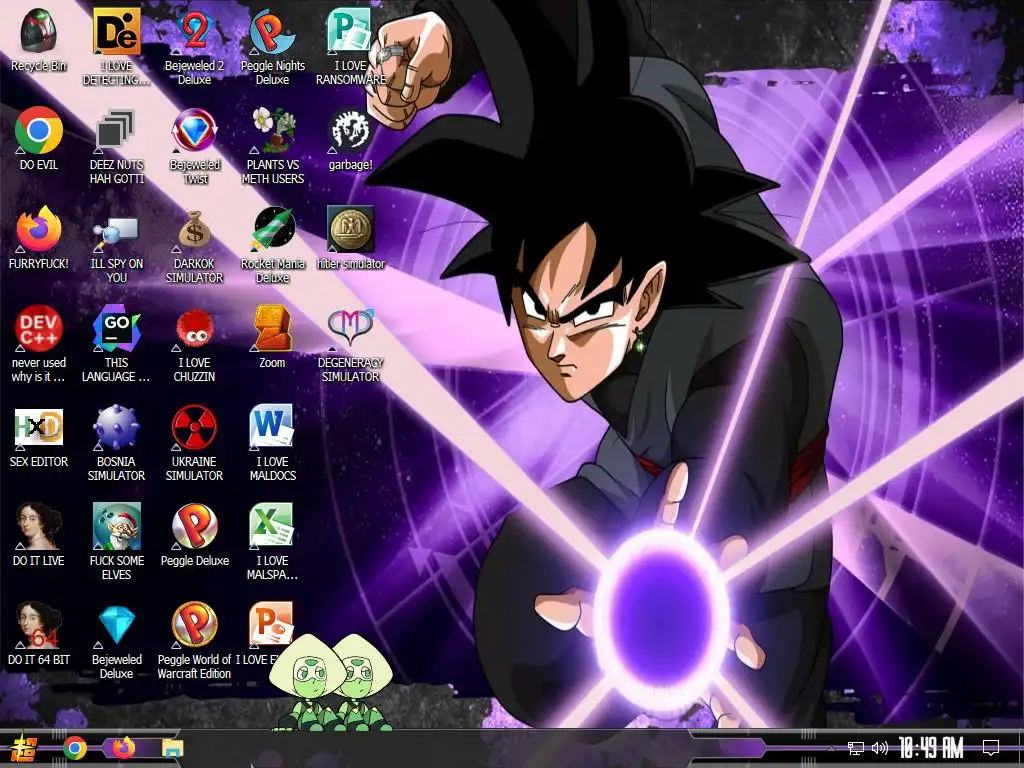Open the Start menu button
Screen dimensions: 1024x768
[24, 748]
